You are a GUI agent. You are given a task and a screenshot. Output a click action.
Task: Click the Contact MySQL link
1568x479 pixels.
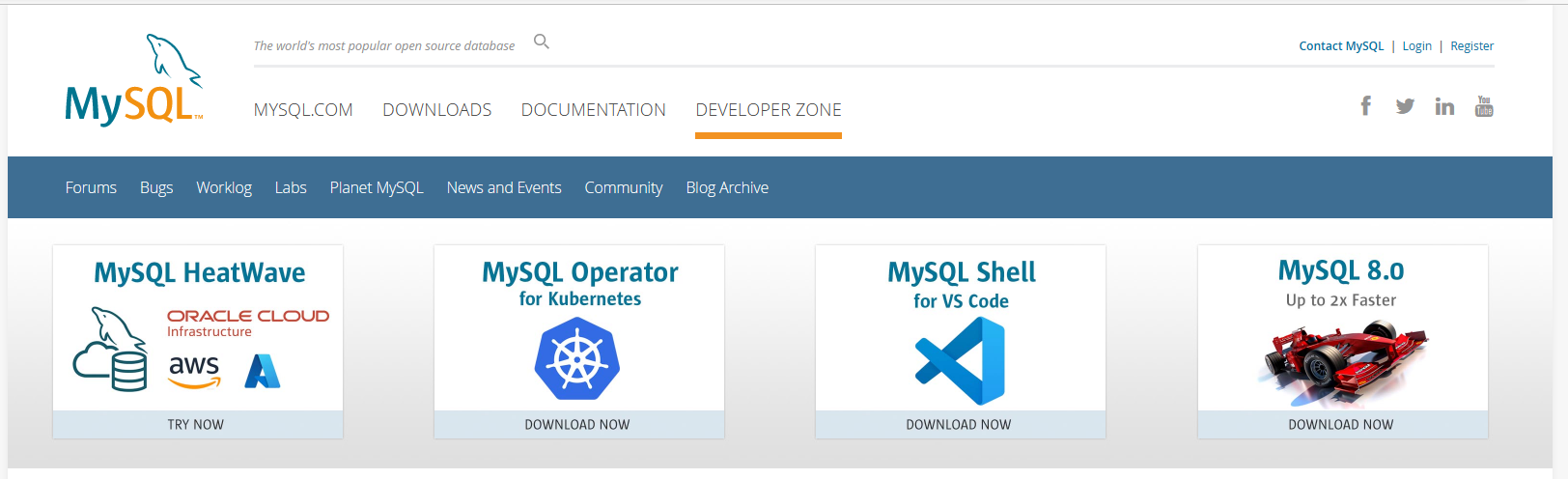pos(1341,46)
